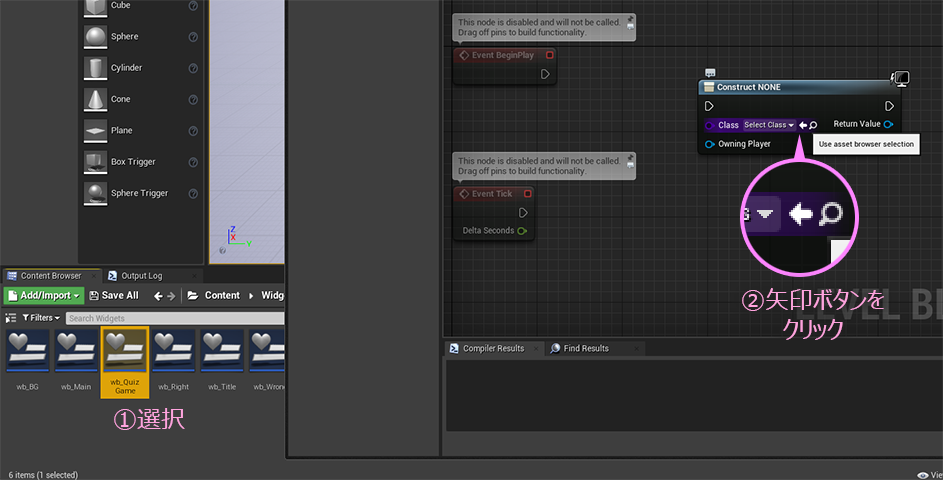This screenshot has width=943, height=480.
Task: Open help for Cone item
Action: pyautogui.click(x=193, y=100)
